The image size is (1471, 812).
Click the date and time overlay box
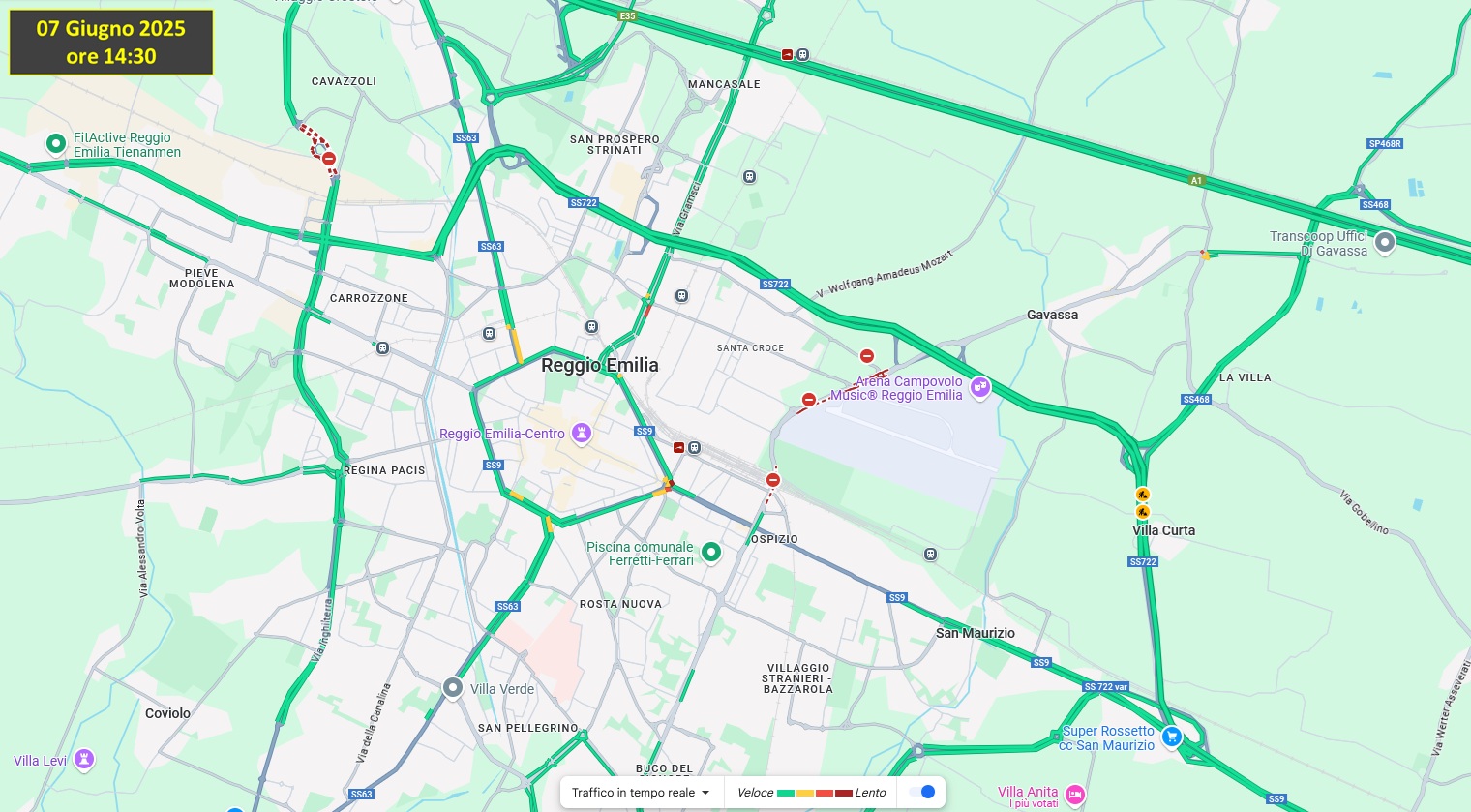(x=111, y=43)
